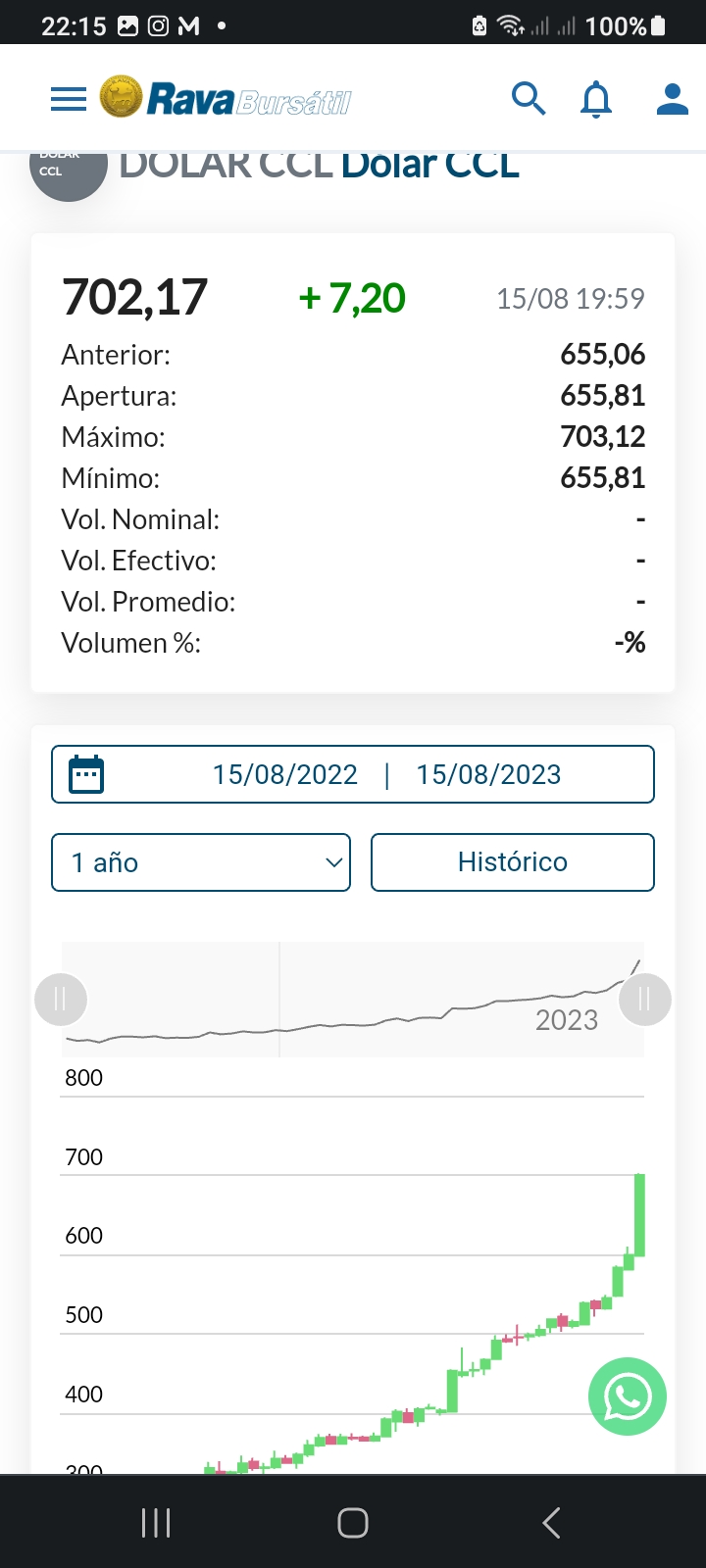Grab the right range slider handle

click(644, 1000)
